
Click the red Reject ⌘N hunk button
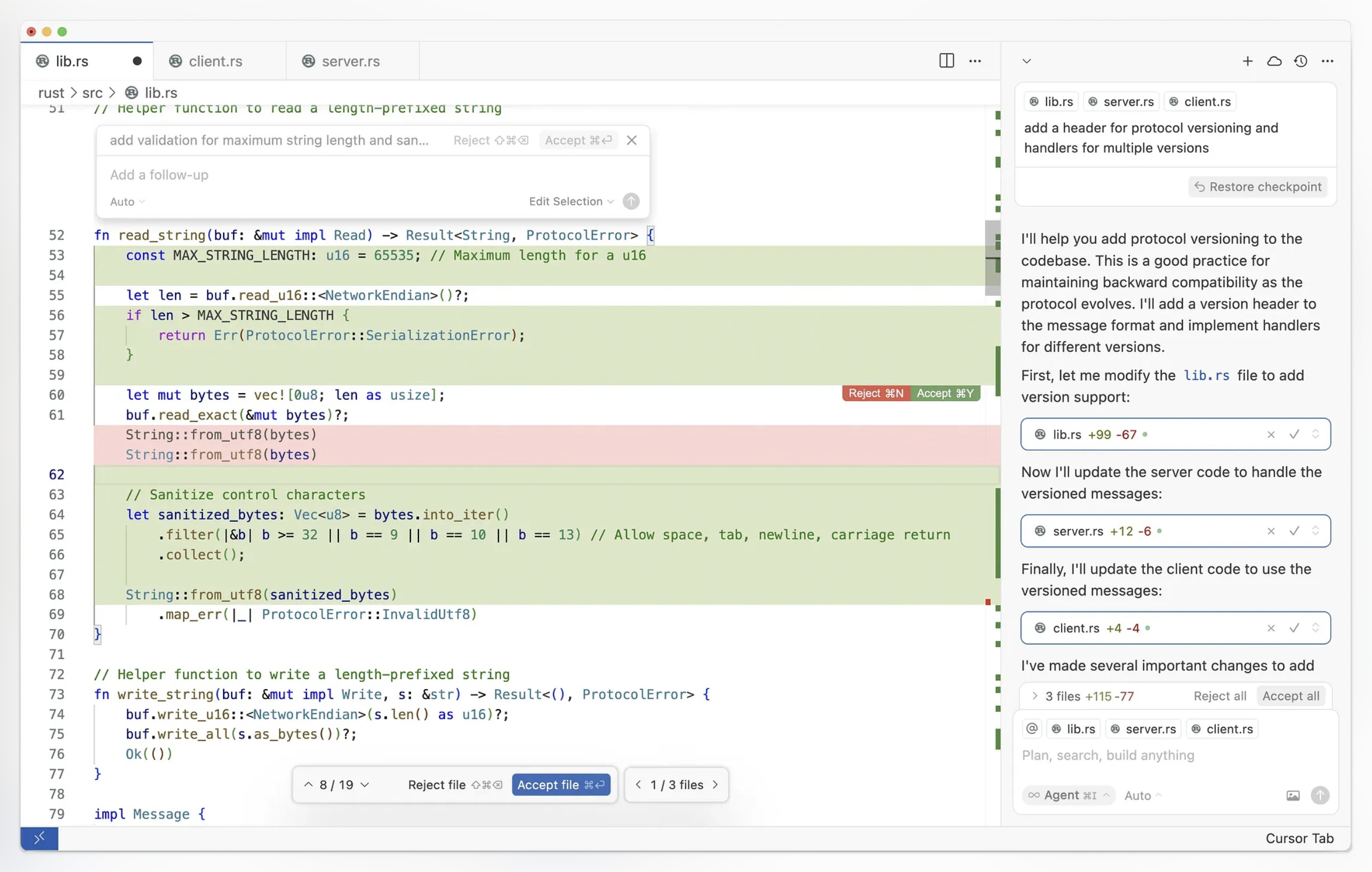click(x=876, y=393)
